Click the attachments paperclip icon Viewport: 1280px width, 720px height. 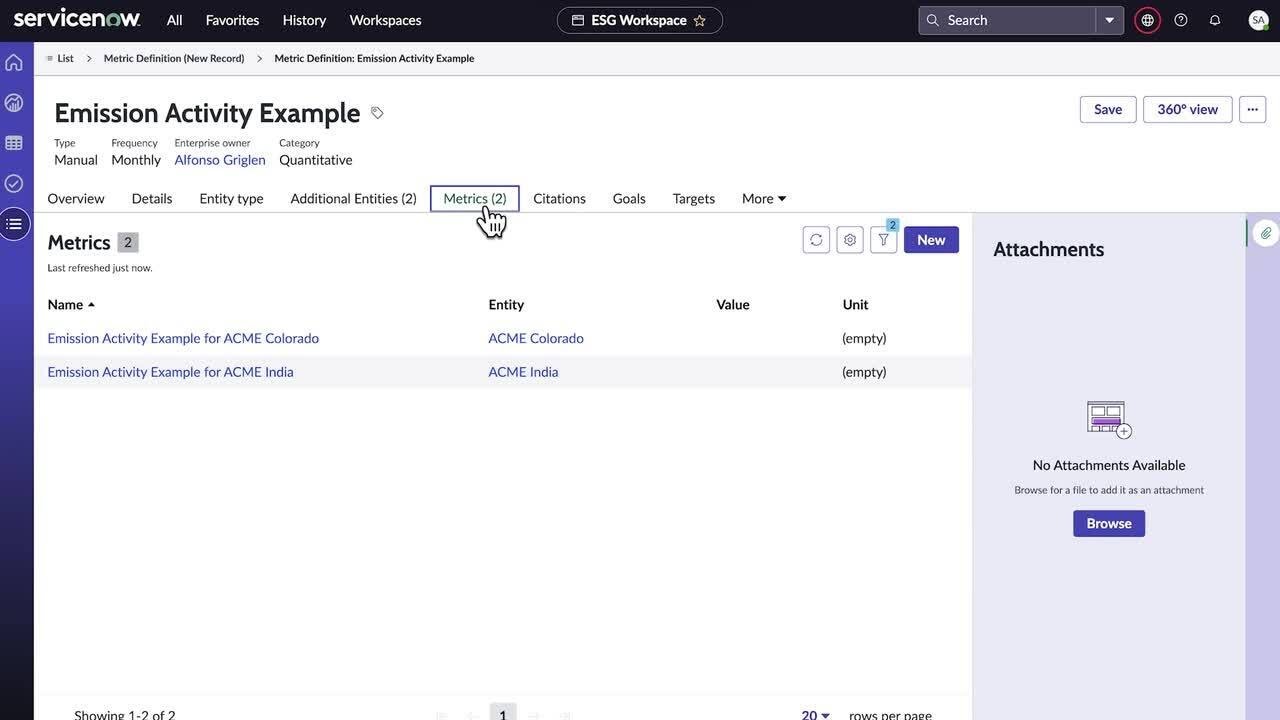pyautogui.click(x=1266, y=233)
